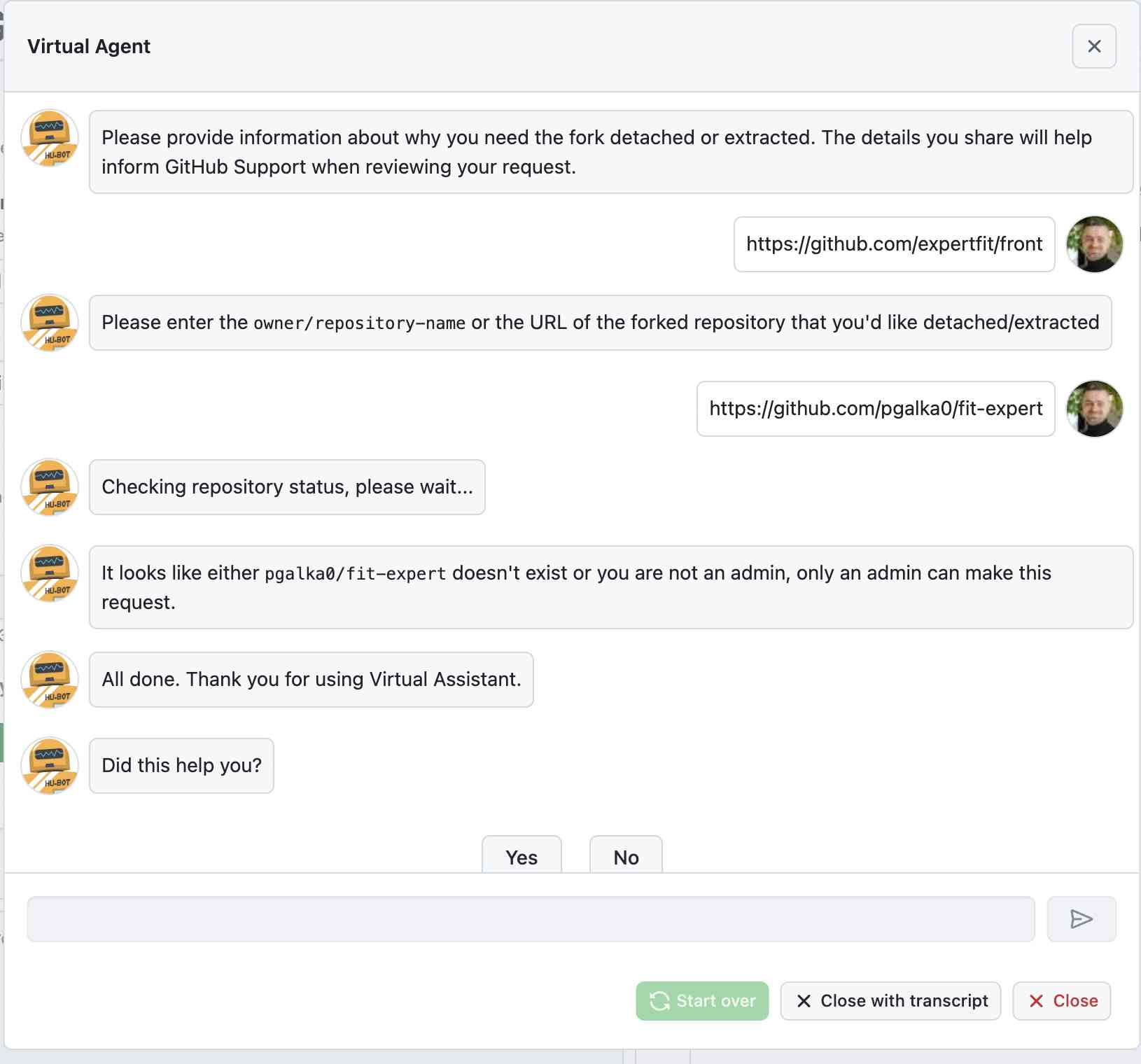Click the Virtual Agent dialog title
The height and width of the screenshot is (1064, 1141).
pyautogui.click(x=89, y=46)
